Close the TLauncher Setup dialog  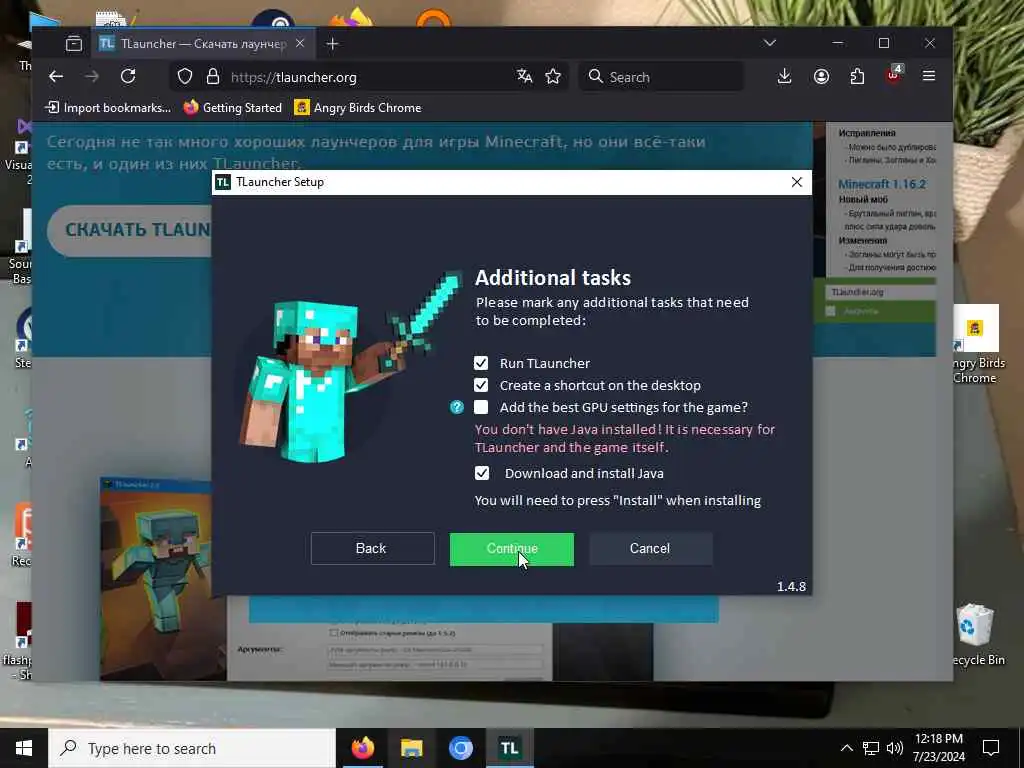[797, 182]
